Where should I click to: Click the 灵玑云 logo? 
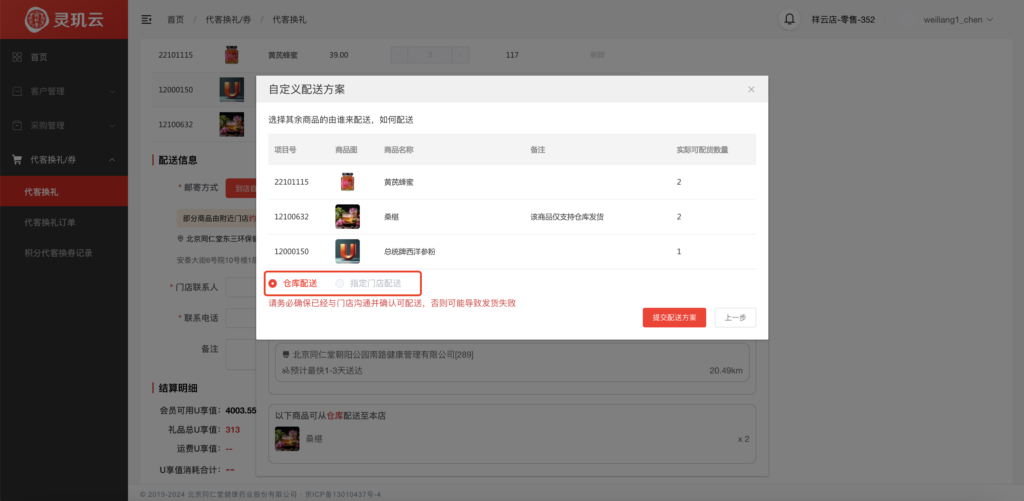[x=64, y=20]
